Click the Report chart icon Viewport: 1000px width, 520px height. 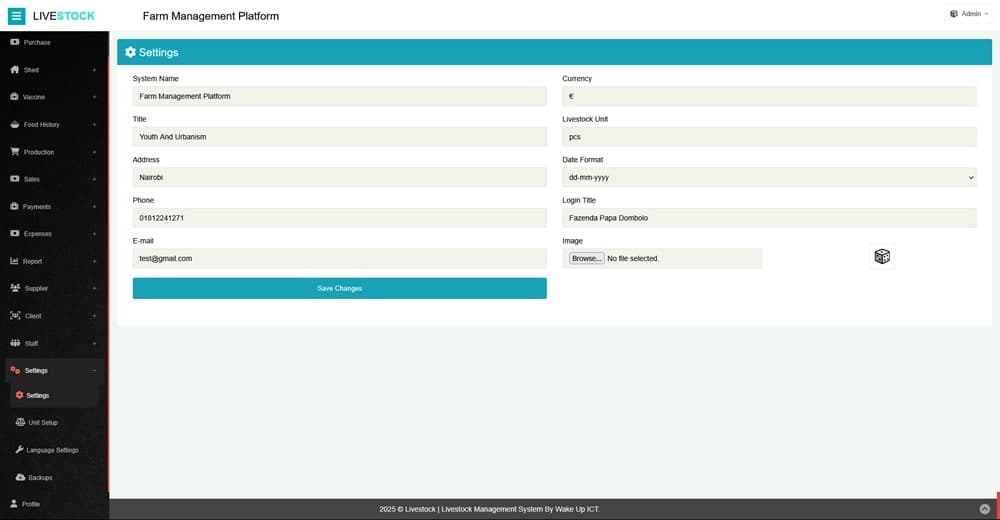click(x=15, y=261)
